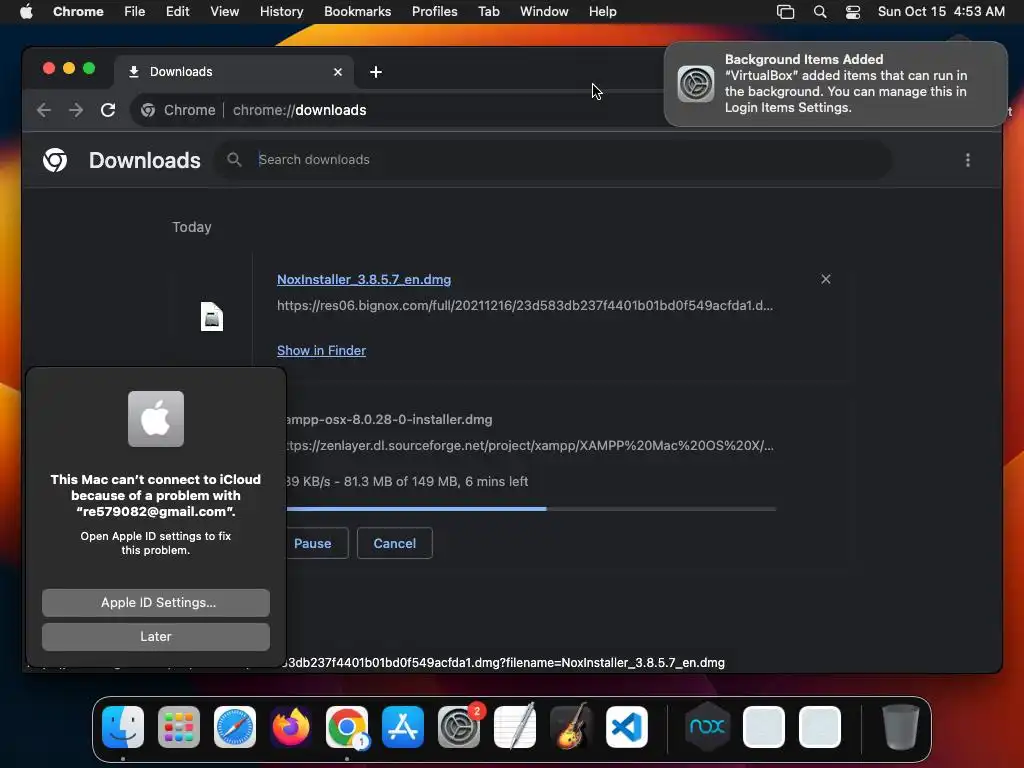Click Later in iCloud dialog
1024x768 pixels.
click(155, 637)
